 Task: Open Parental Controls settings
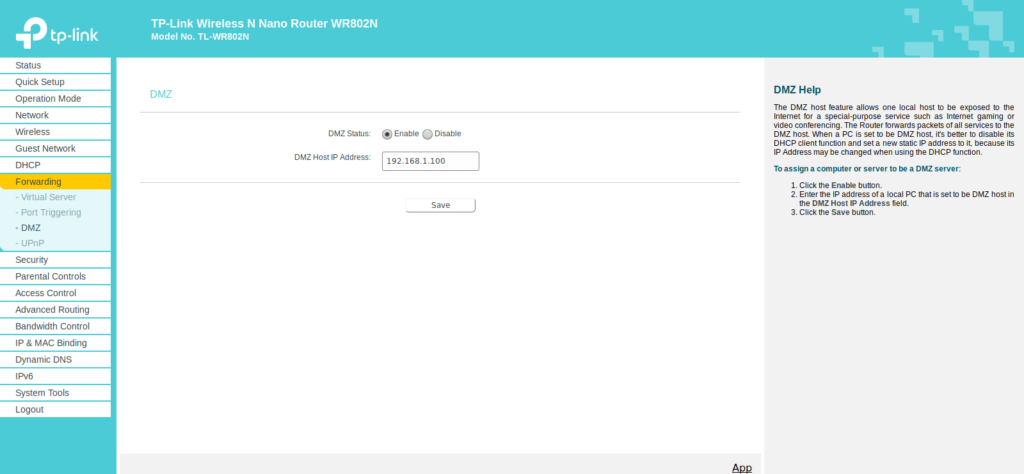(50, 276)
